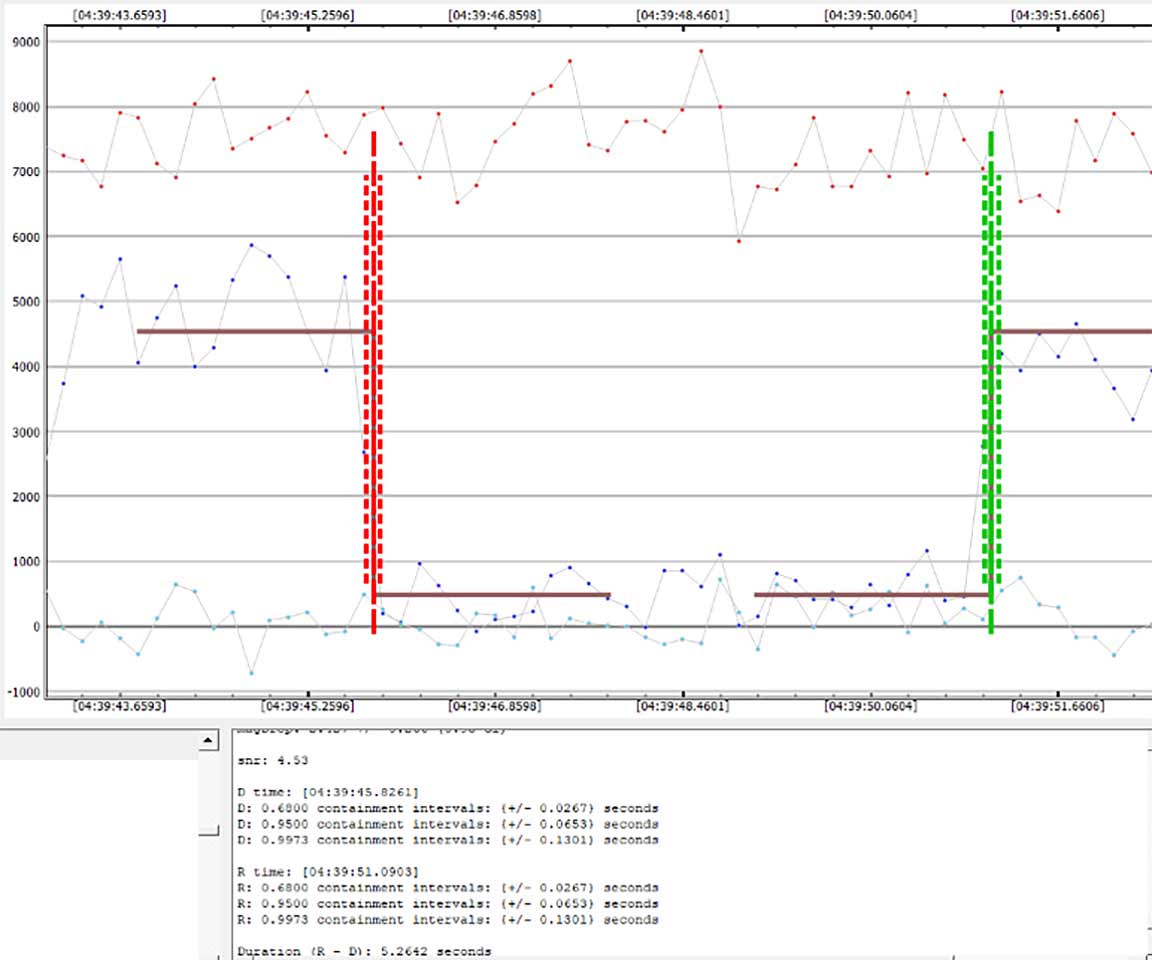Click the top-axis time label [04:39:43.6593]
Screen dimensions: 1152x960
click(120, 15)
